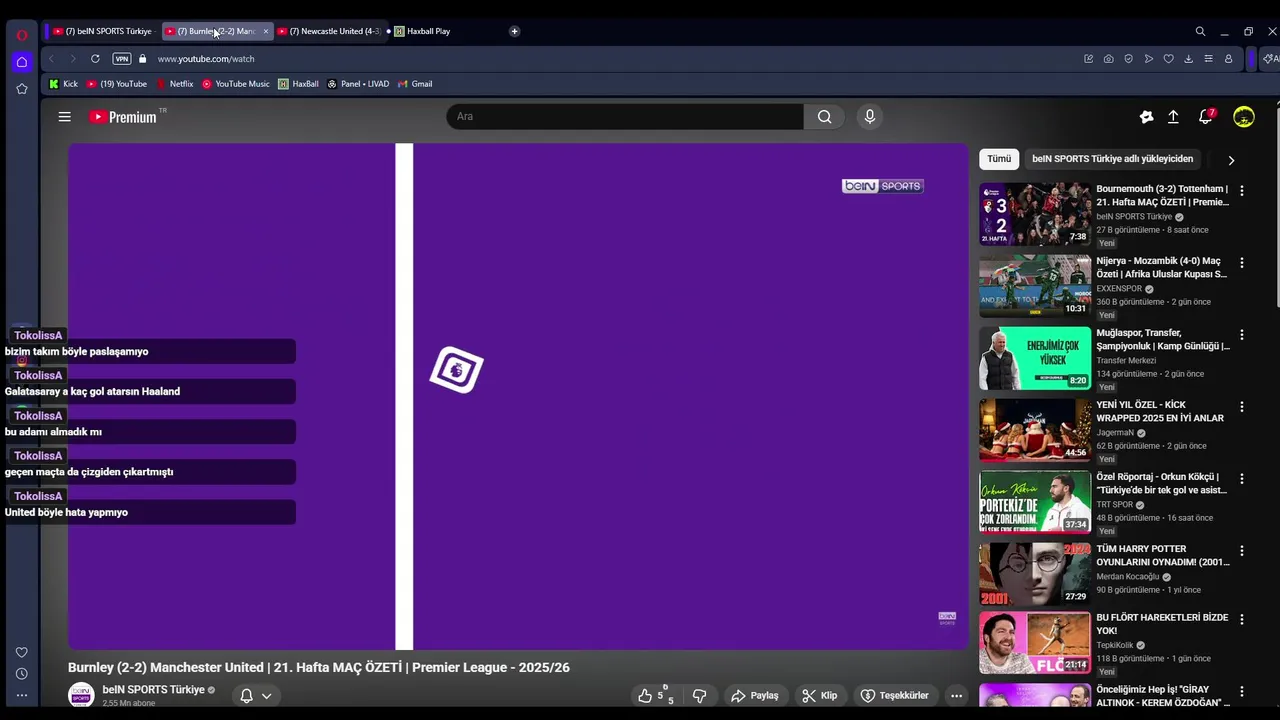This screenshot has height=720, width=1280.
Task: Open beIN SPORTS Türkiye channel avatar
Action: coord(81,695)
